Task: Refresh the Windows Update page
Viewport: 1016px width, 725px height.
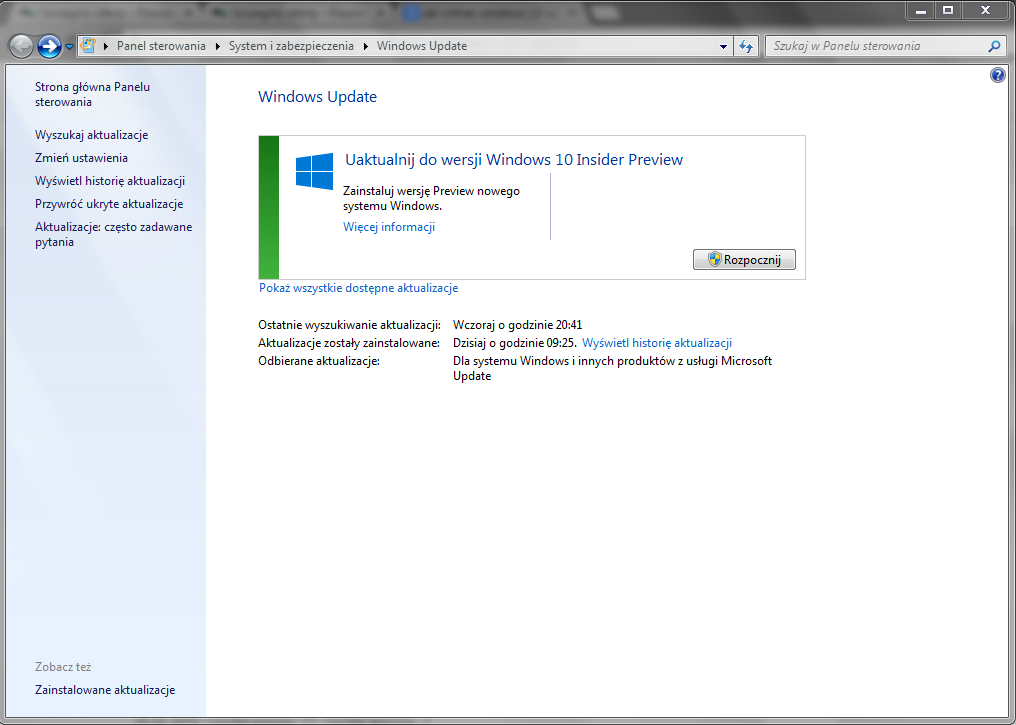Action: [x=746, y=46]
